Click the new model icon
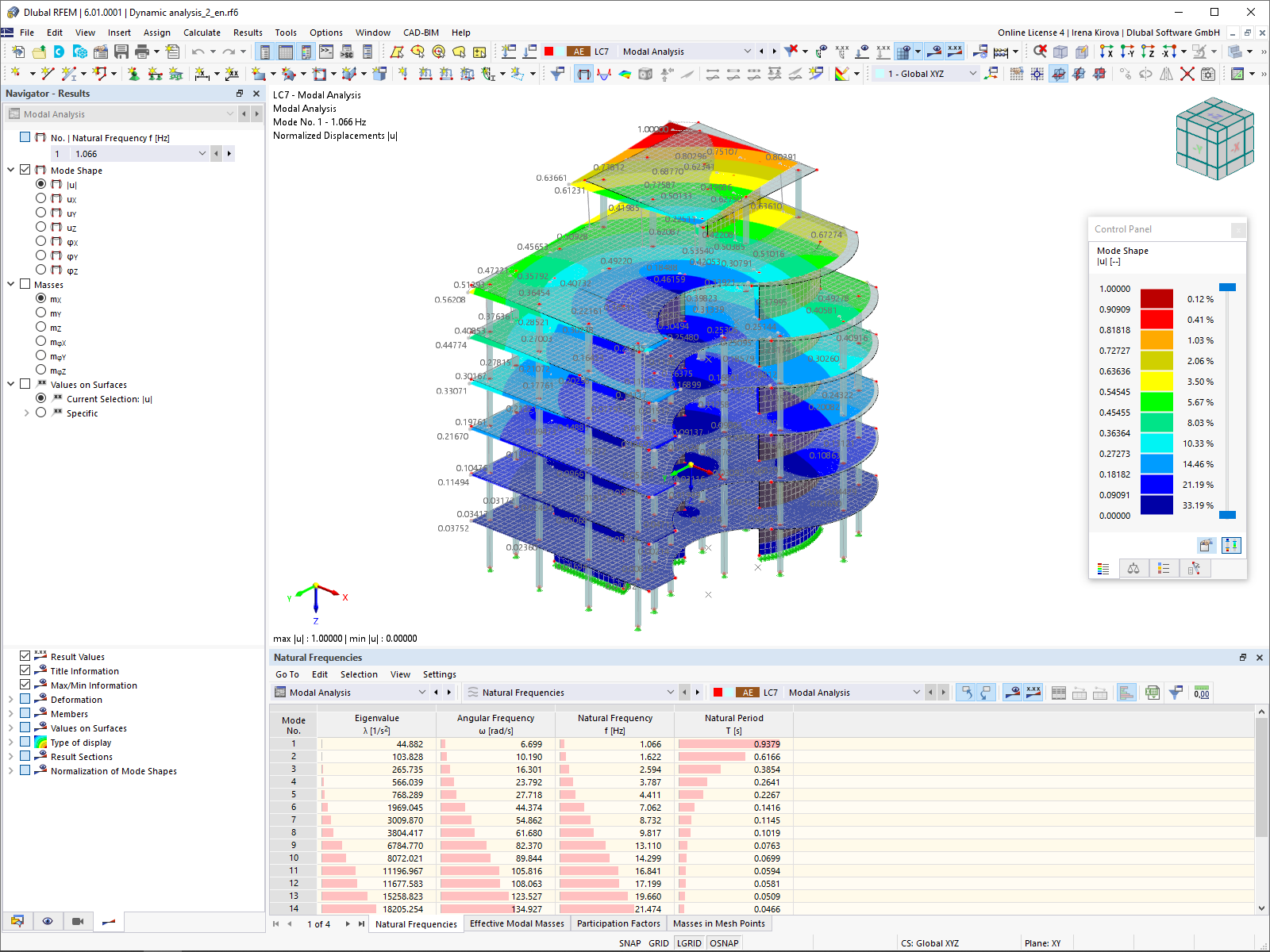 coord(18,52)
